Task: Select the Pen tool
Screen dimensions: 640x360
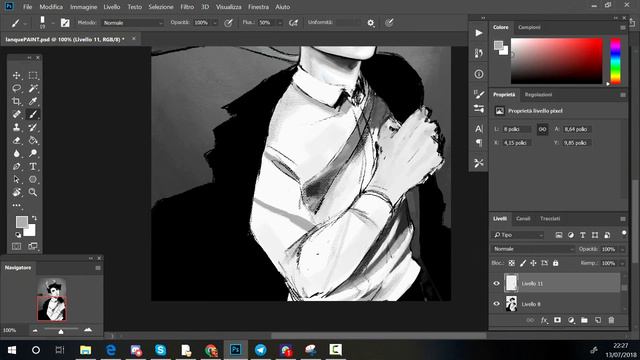Action: click(x=16, y=167)
